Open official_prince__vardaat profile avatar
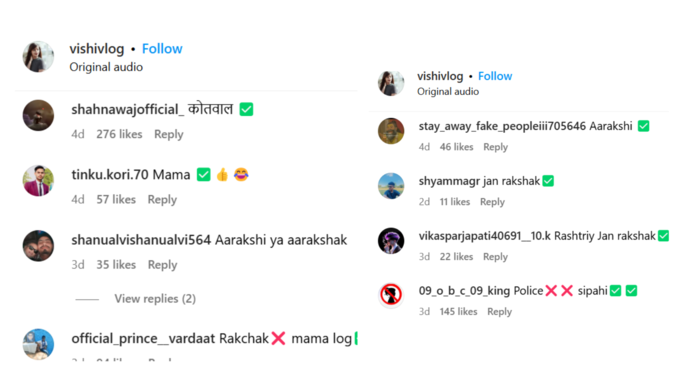The width and height of the screenshot is (680, 383). 39,344
